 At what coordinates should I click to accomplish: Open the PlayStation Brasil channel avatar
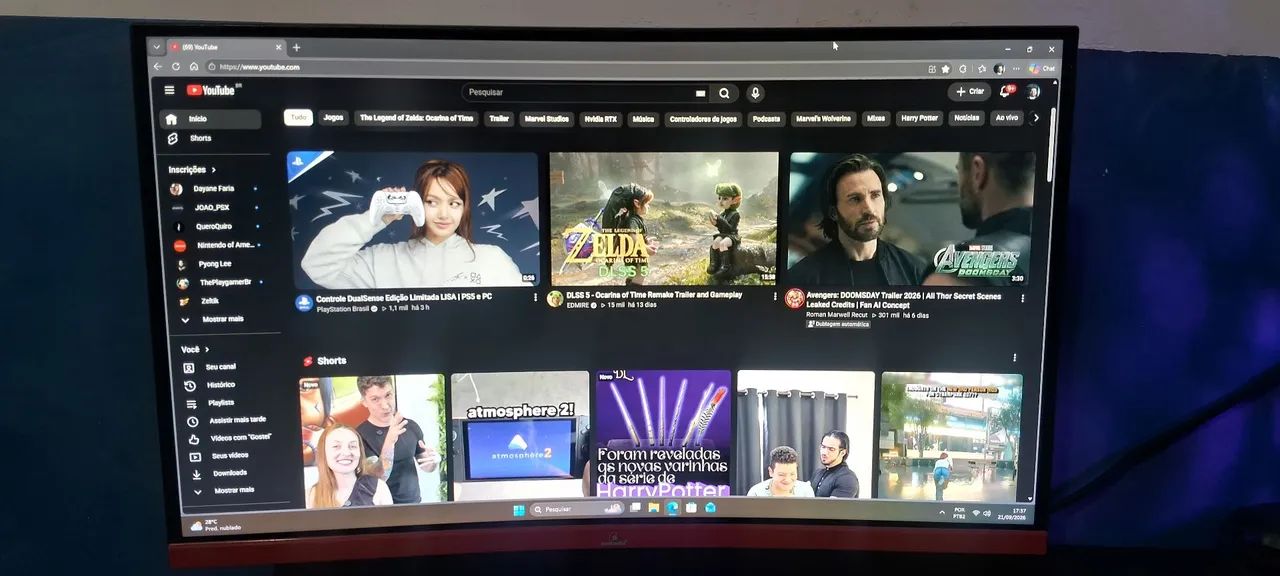[x=304, y=303]
